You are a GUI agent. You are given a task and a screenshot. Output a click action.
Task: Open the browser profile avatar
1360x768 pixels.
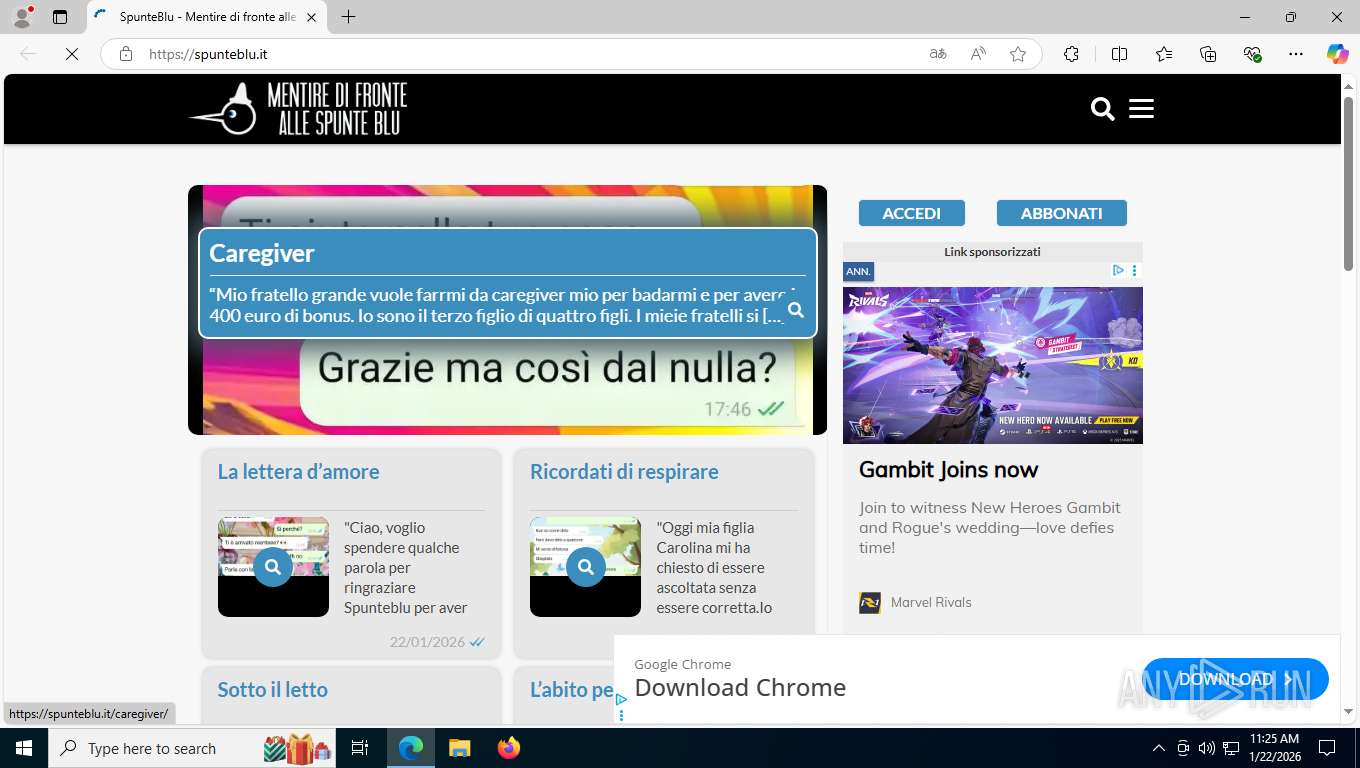coord(22,17)
